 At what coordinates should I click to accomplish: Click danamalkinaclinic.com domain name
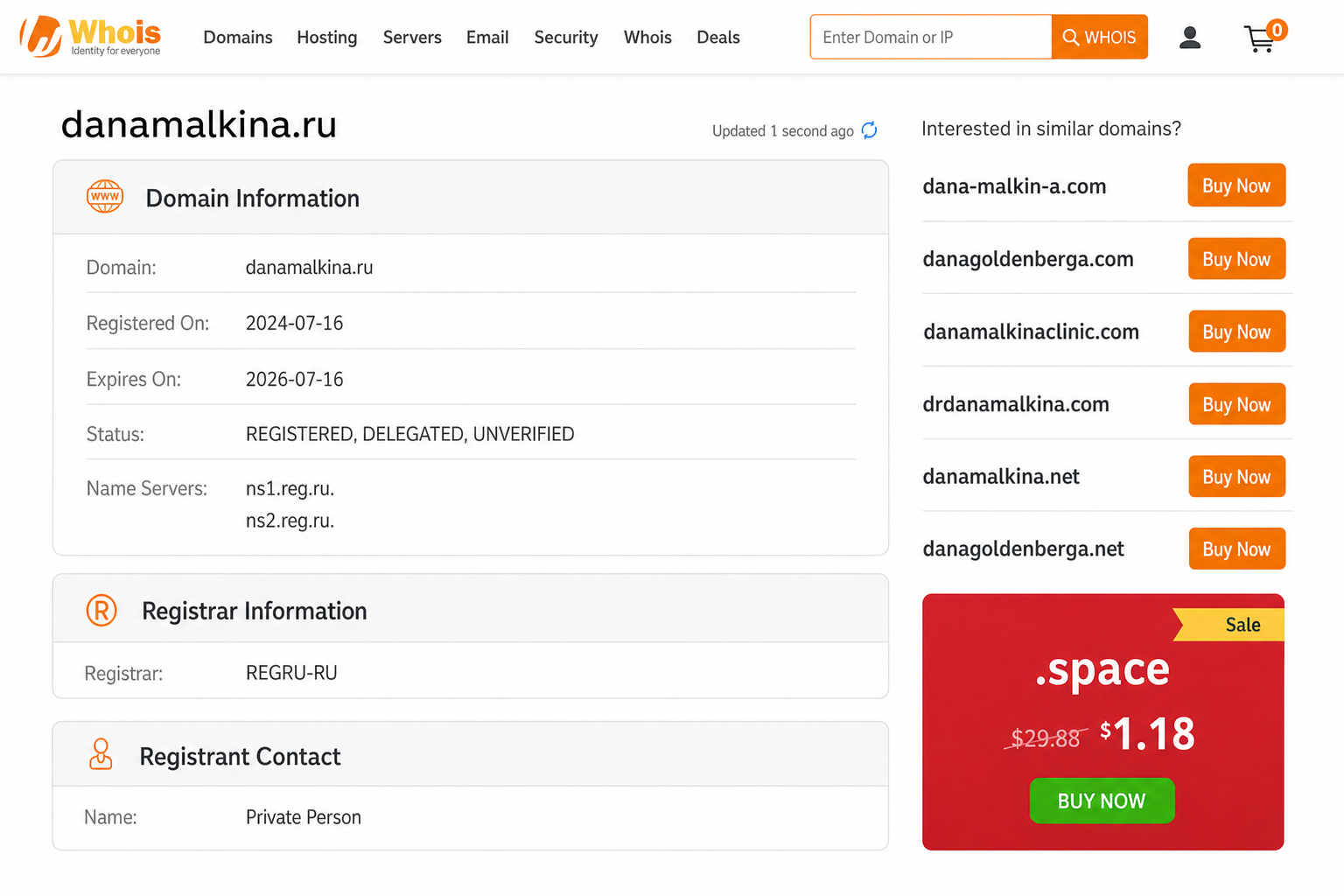1031,332
